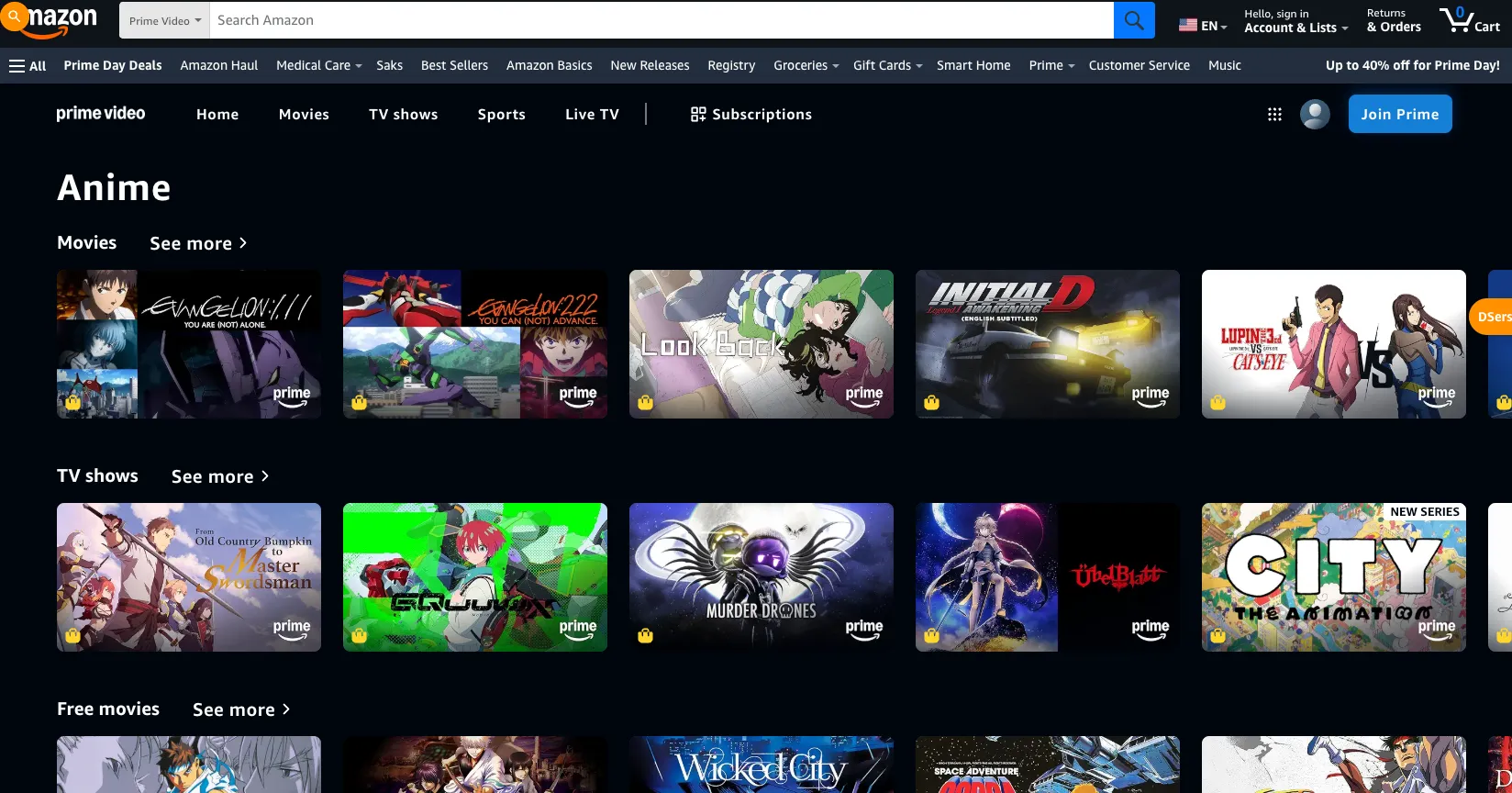Click the shopping bag icon on CITY The Animation

tap(1218, 635)
